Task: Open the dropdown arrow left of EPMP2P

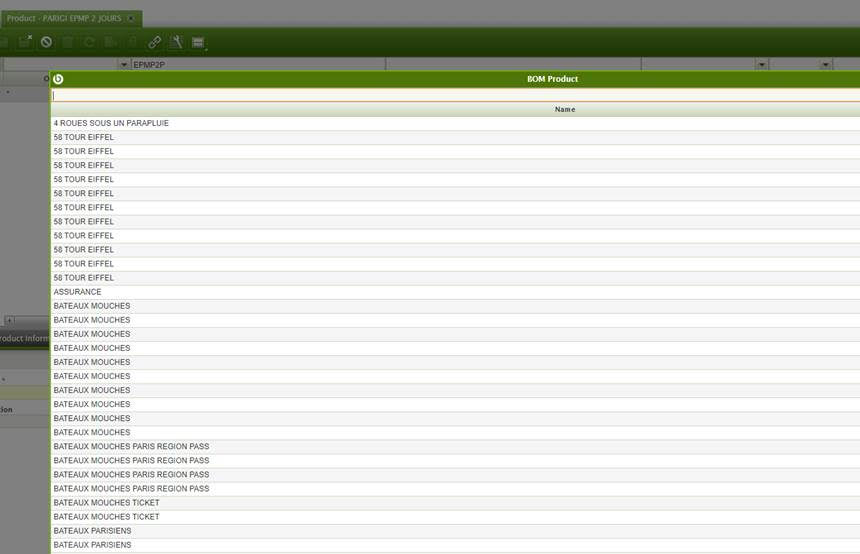Action: 124,65
